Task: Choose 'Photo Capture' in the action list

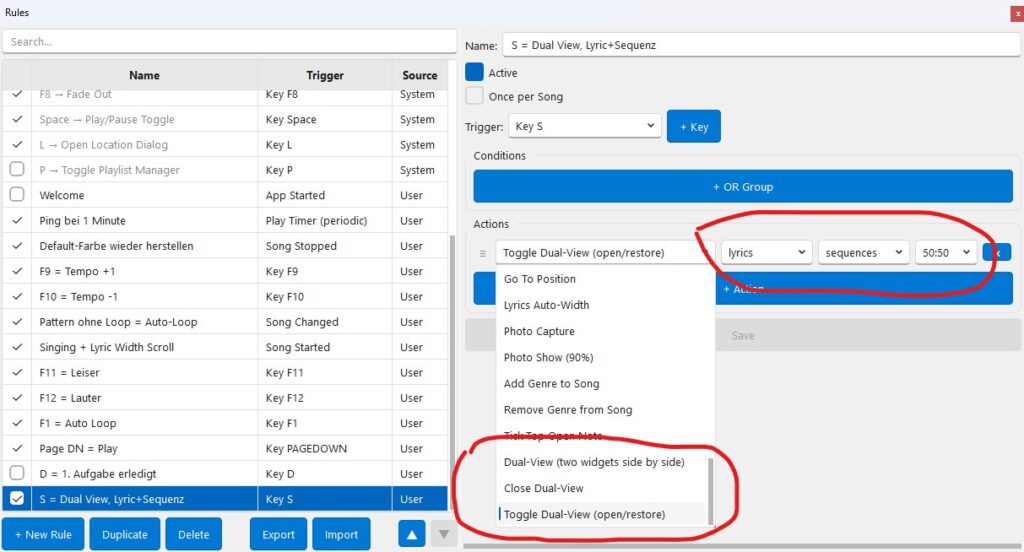Action: tap(539, 331)
